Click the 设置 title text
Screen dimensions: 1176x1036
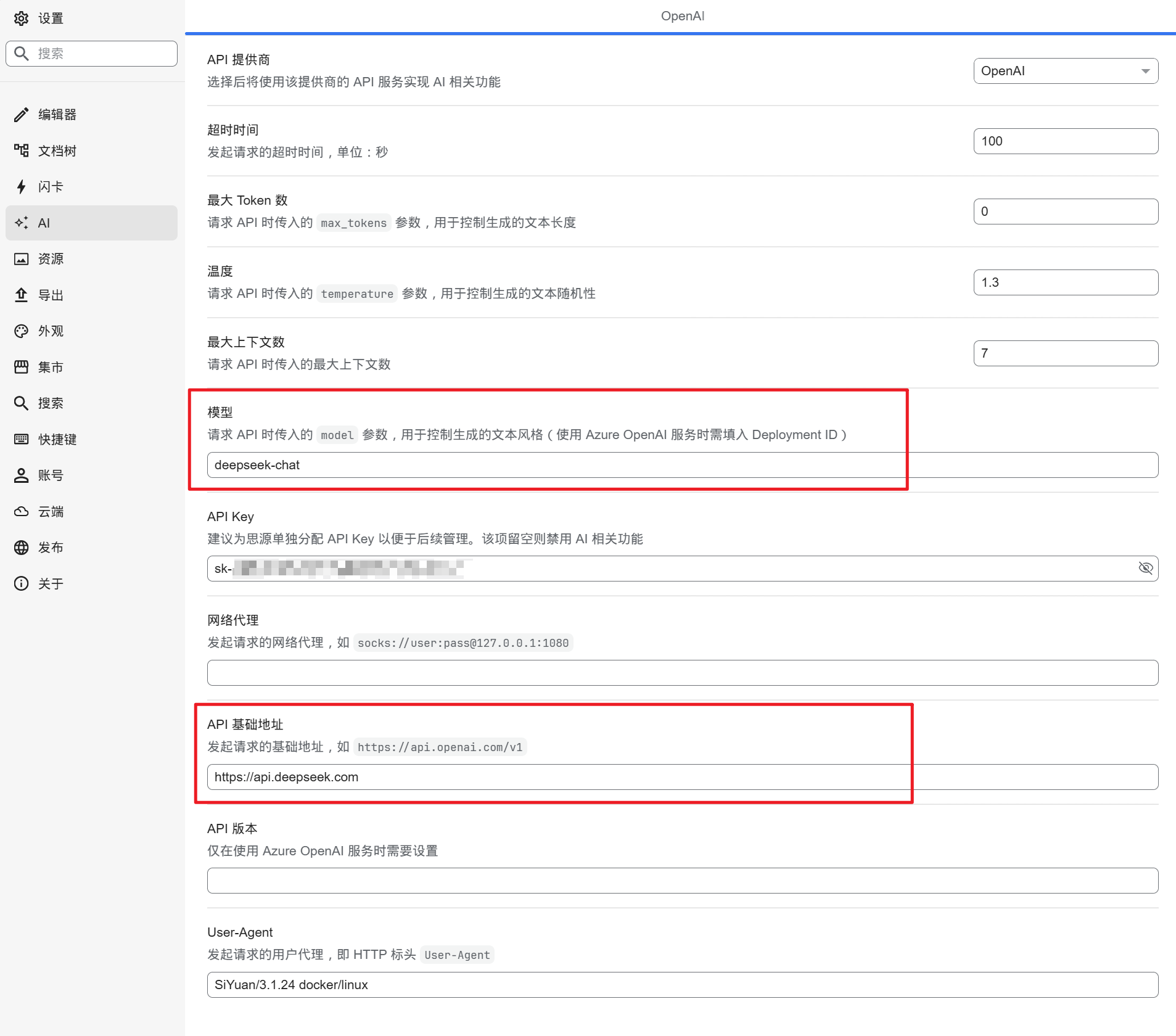tap(51, 18)
